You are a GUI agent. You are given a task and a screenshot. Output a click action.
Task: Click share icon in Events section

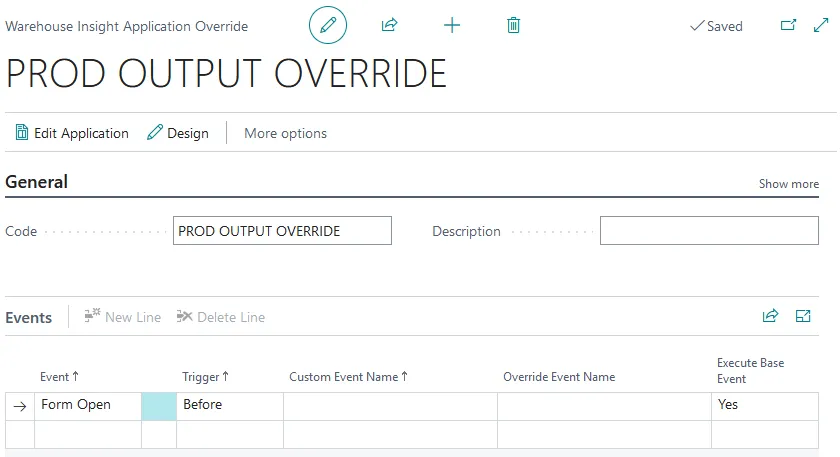point(770,316)
